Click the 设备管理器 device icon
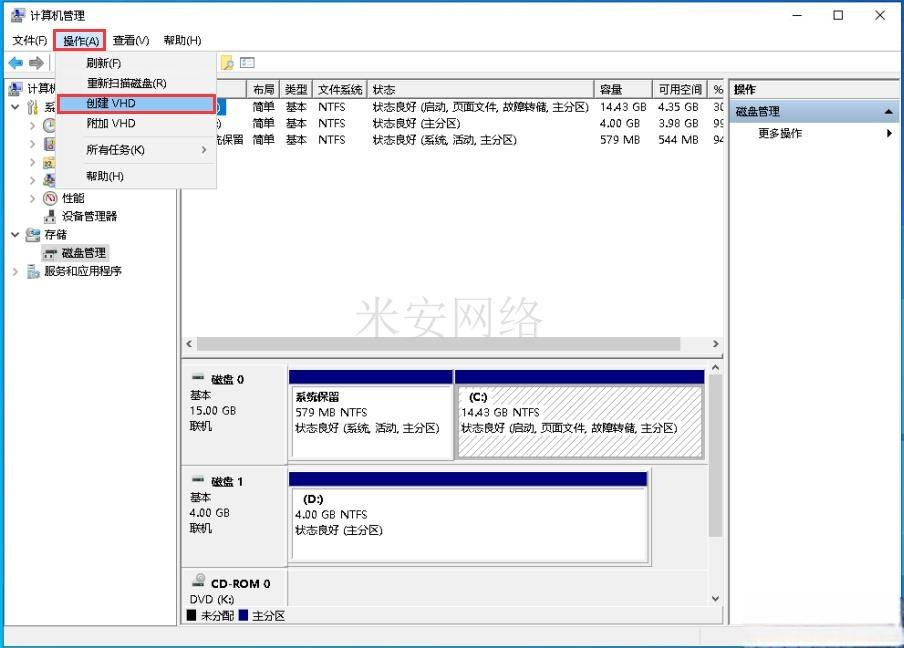This screenshot has height=648, width=904. [x=50, y=216]
